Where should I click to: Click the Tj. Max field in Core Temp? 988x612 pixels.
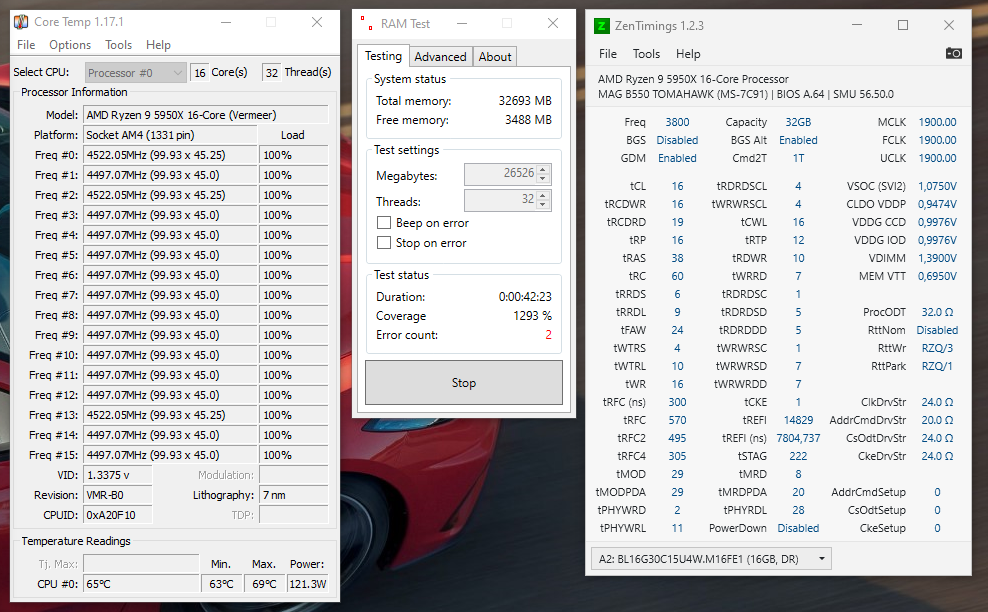pyautogui.click(x=141, y=564)
